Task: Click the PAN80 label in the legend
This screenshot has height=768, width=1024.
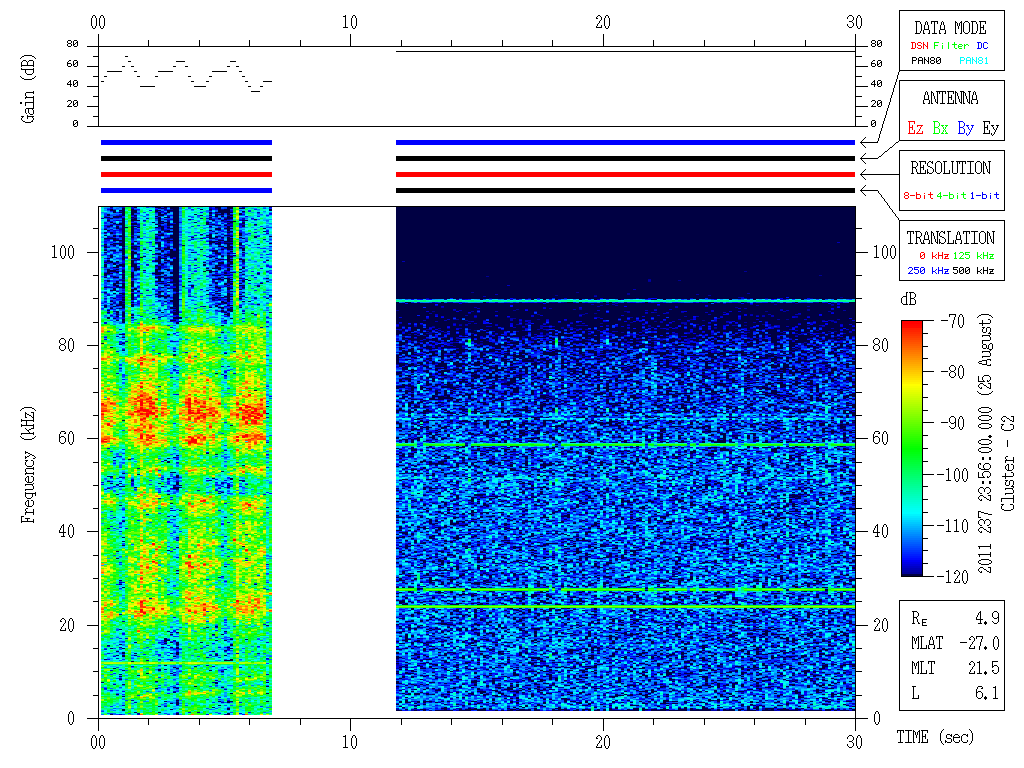Action: pyautogui.click(x=926, y=61)
